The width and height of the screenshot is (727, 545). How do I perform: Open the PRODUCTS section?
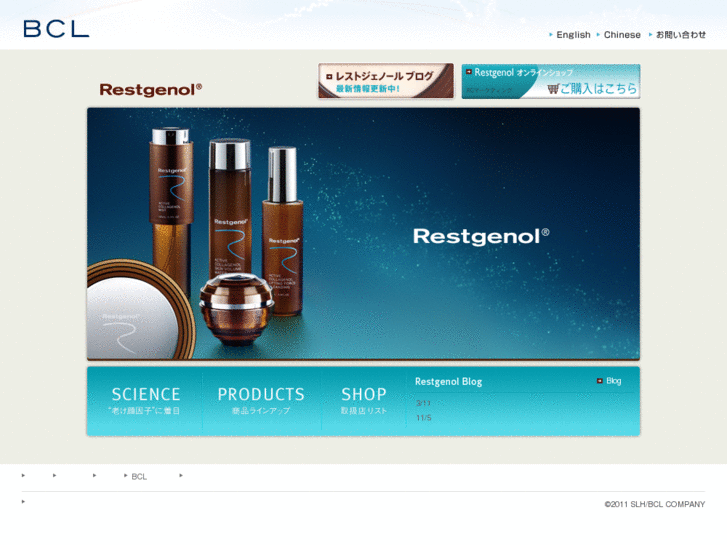tap(261, 401)
